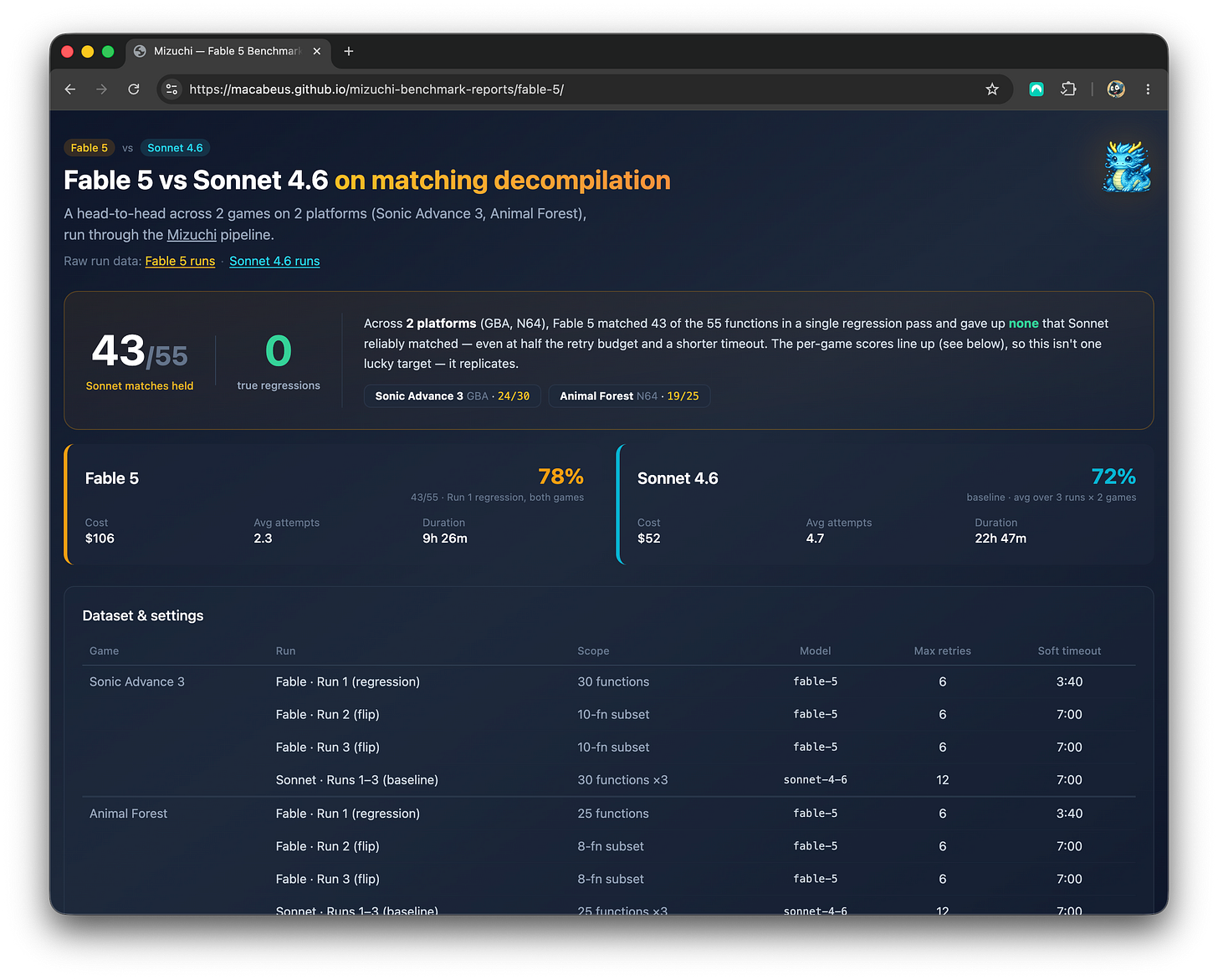Click the max retries value 12 for Sonic Advance 3
The width and height of the screenshot is (1218, 980).
pyautogui.click(x=943, y=780)
